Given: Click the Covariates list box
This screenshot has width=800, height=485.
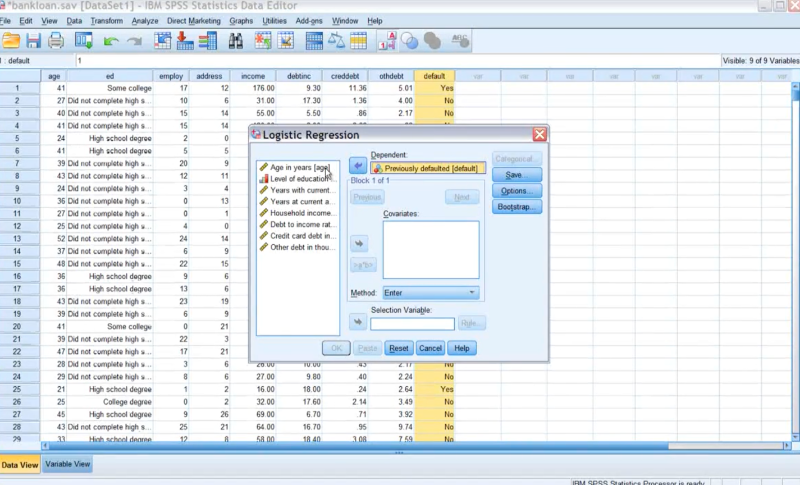Looking at the screenshot, I should [x=431, y=249].
